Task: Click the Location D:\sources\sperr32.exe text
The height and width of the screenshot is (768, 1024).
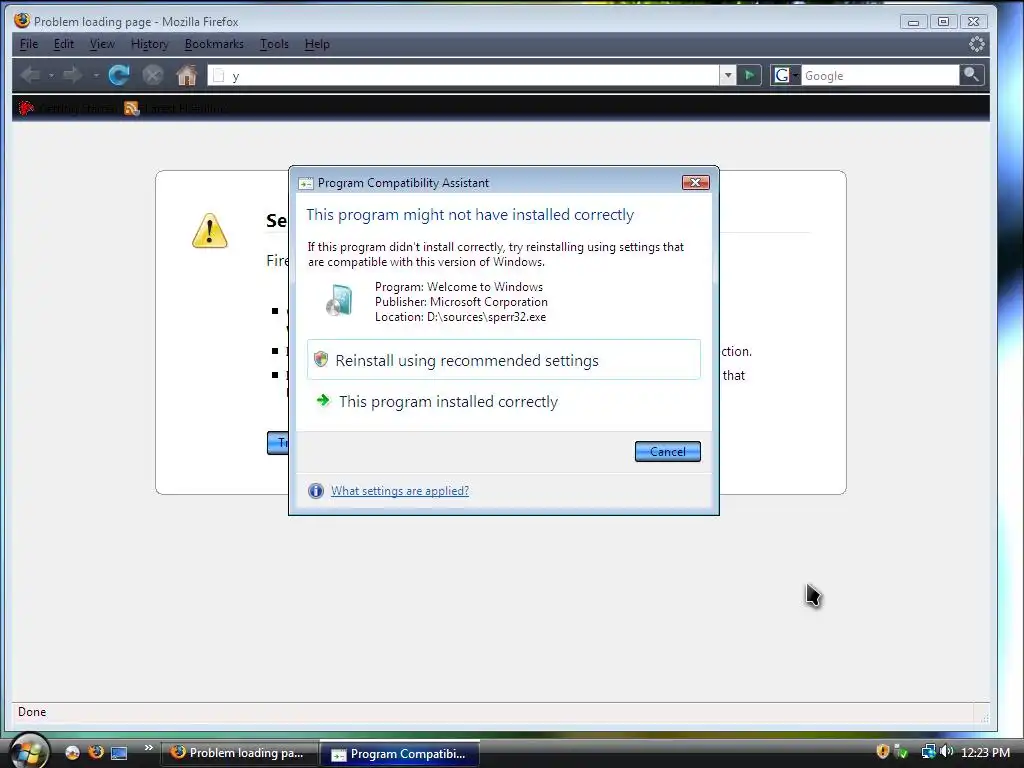Action: tap(460, 317)
